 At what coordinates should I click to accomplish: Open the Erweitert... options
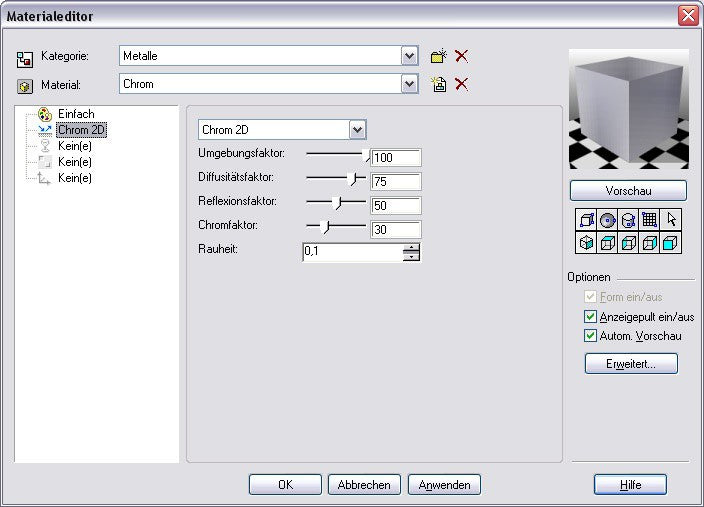(631, 363)
